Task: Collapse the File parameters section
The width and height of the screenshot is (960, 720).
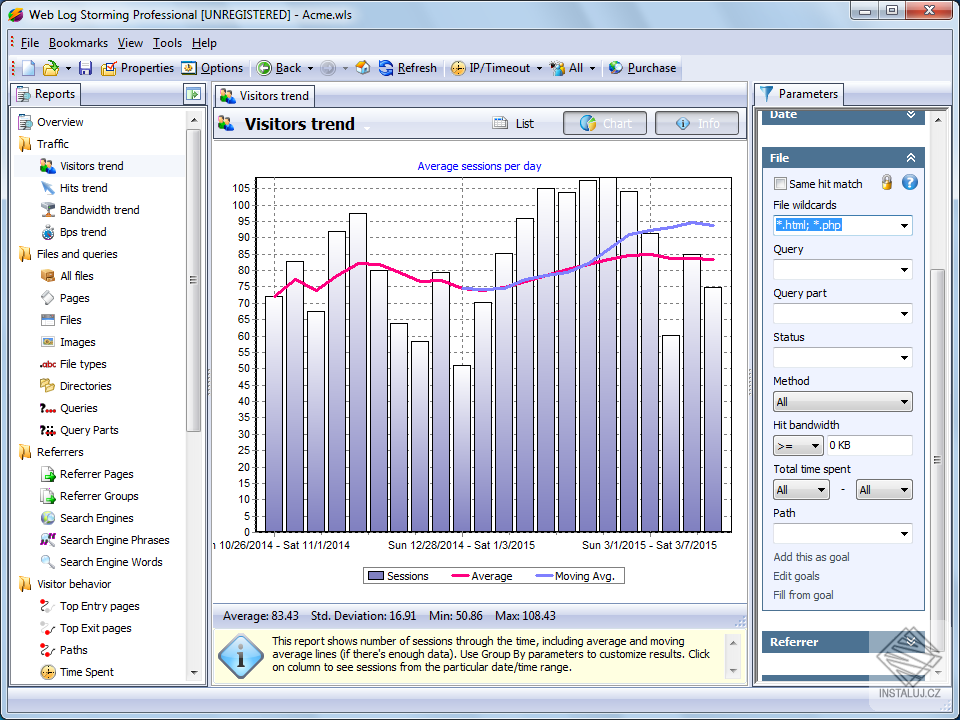Action: [911, 158]
